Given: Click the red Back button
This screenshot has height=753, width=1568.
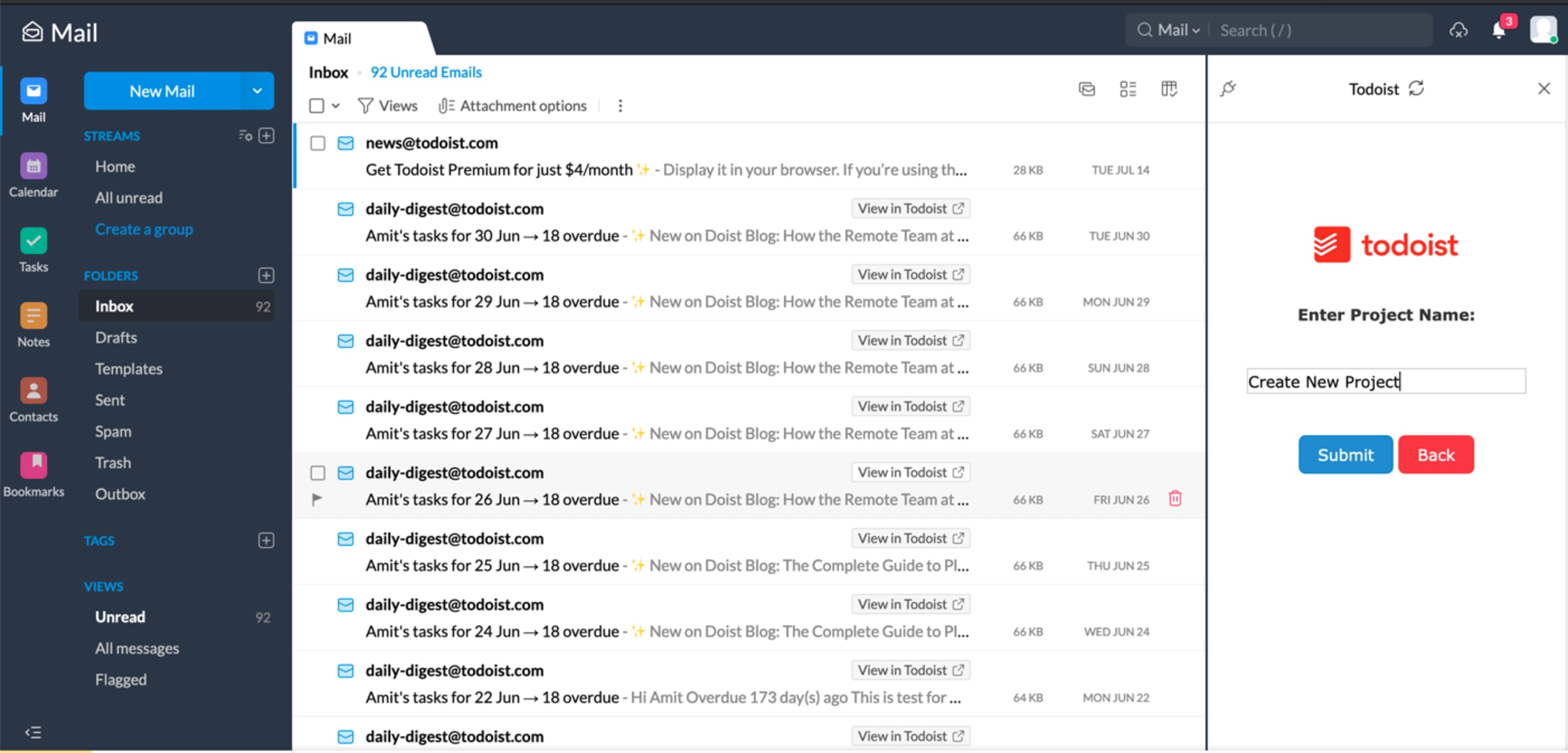Looking at the screenshot, I should (1436, 454).
